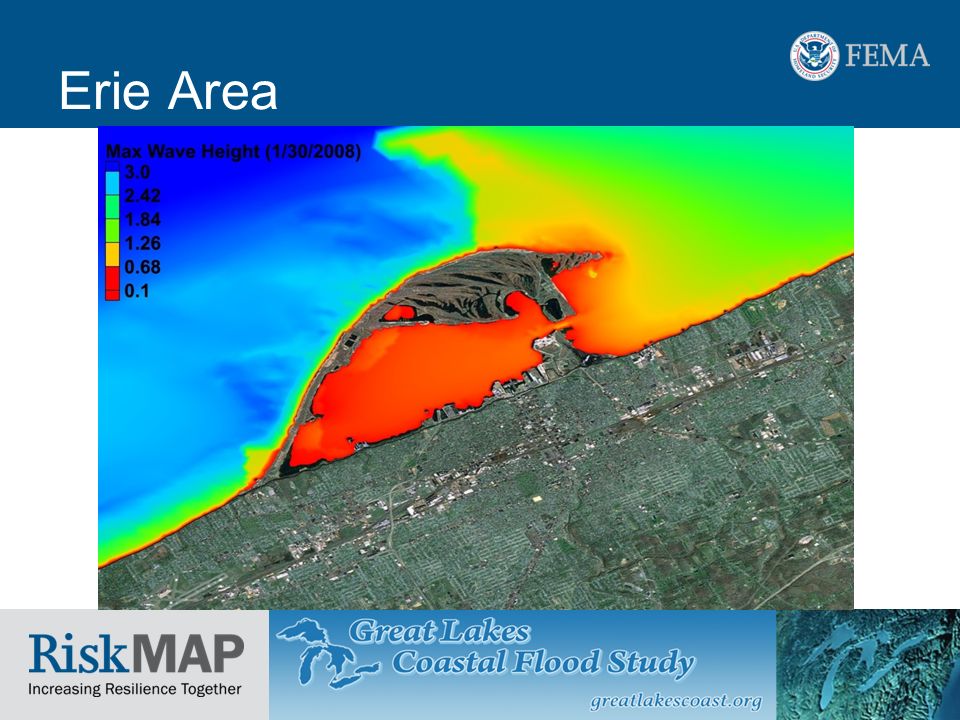Click 'Increasing Resilience Together' tagline
The height and width of the screenshot is (720, 960).
[x=135, y=689]
